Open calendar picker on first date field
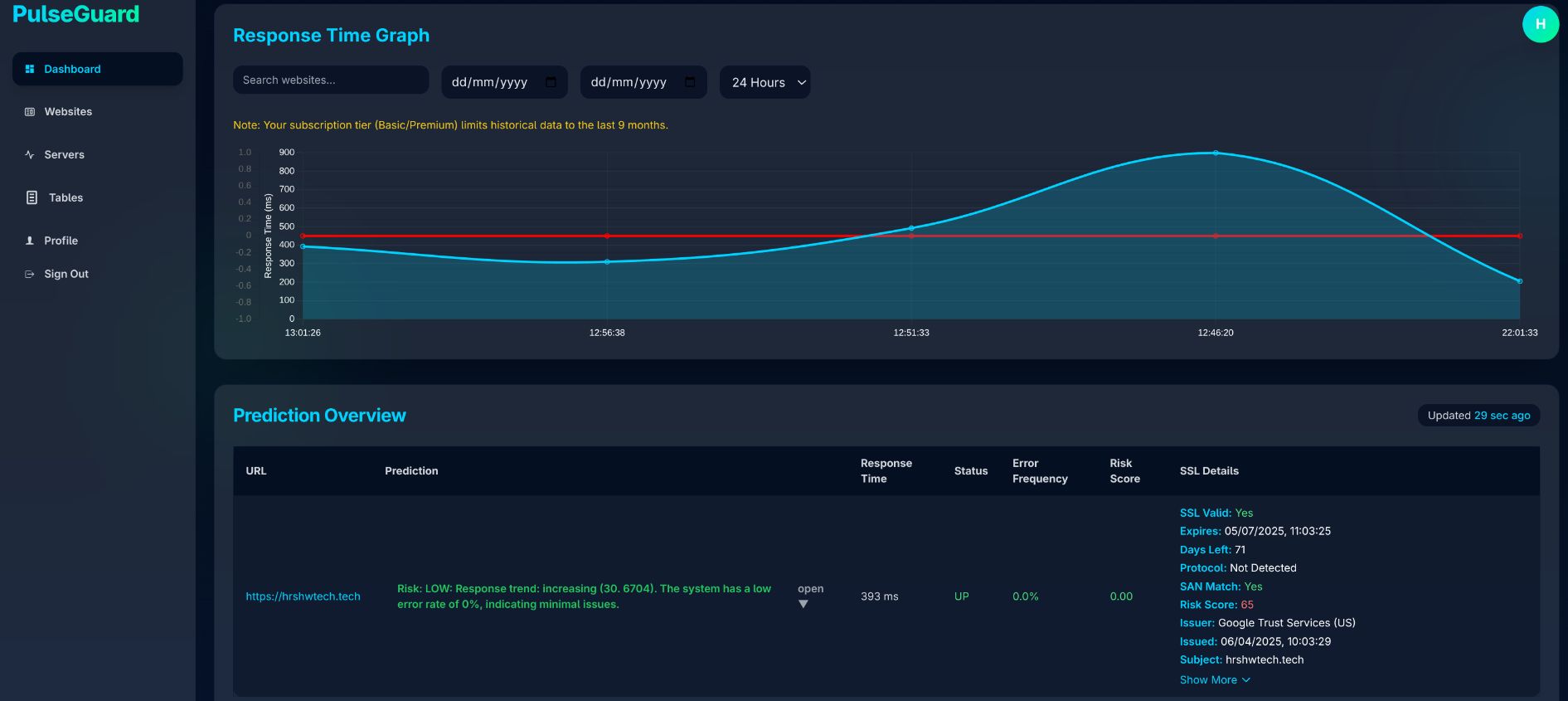This screenshot has height=701, width=1568. tap(551, 82)
